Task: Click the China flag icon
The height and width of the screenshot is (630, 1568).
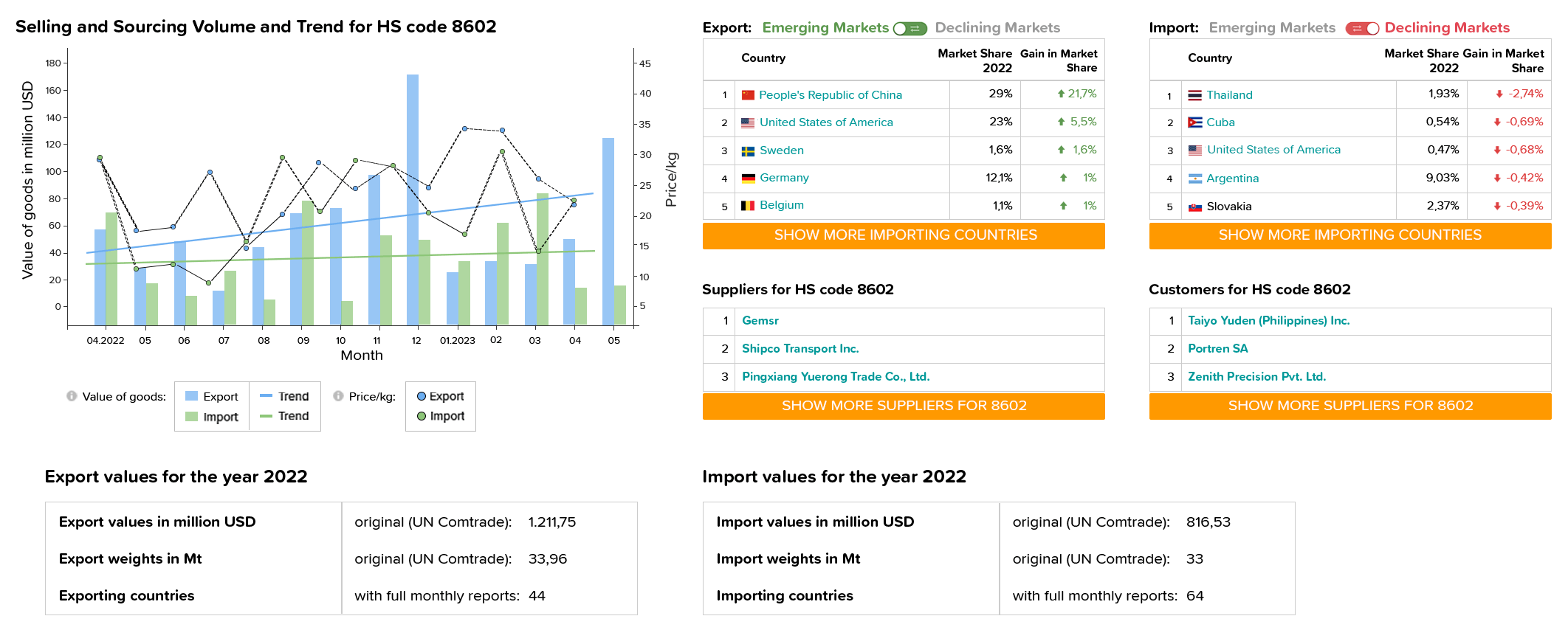Action: pos(748,95)
